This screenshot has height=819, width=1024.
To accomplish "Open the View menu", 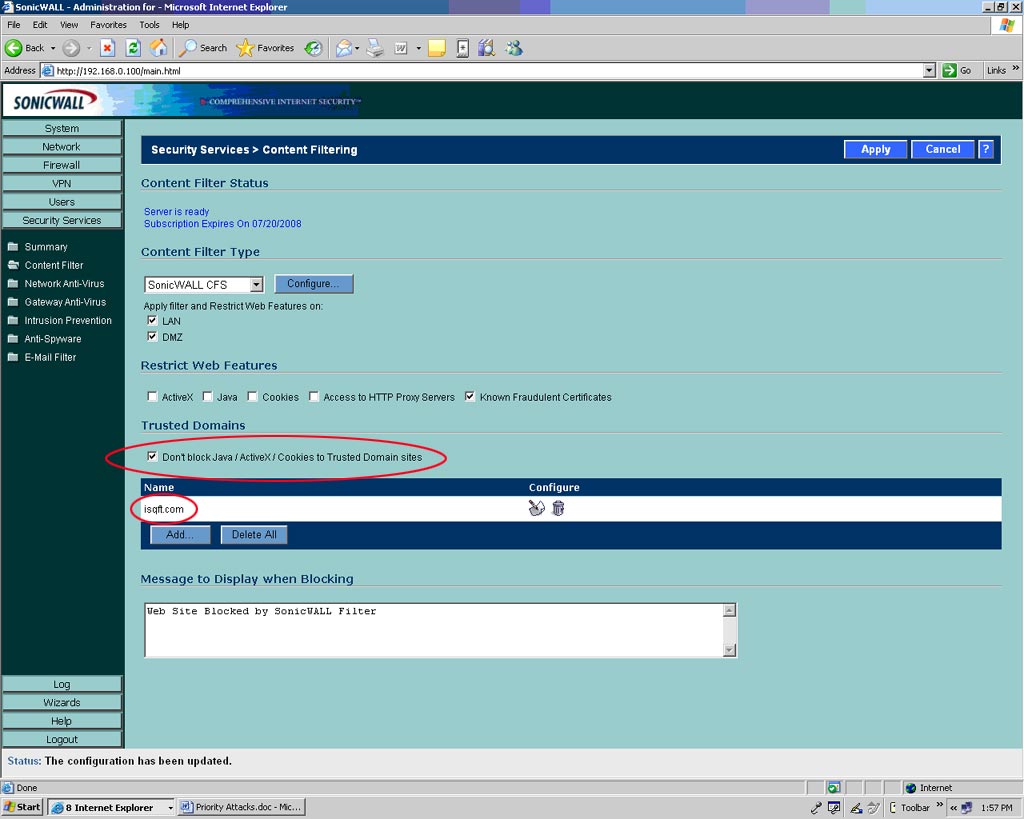I will 69,25.
